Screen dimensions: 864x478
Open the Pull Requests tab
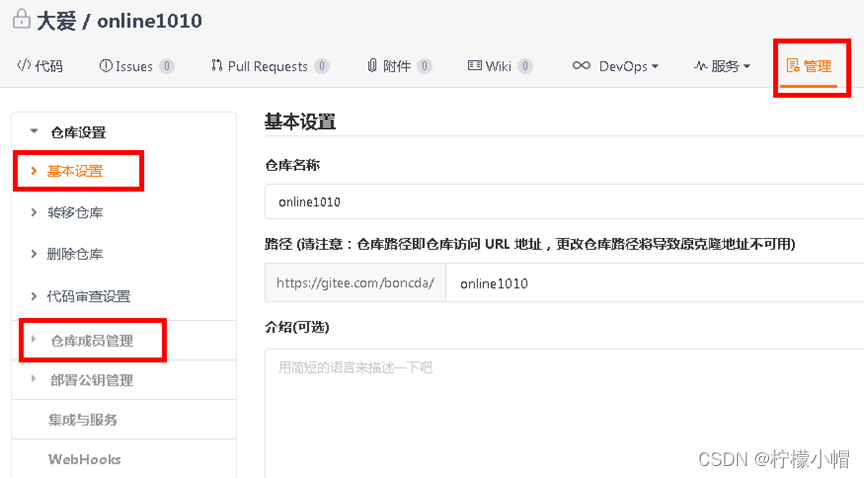pyautogui.click(x=270, y=66)
